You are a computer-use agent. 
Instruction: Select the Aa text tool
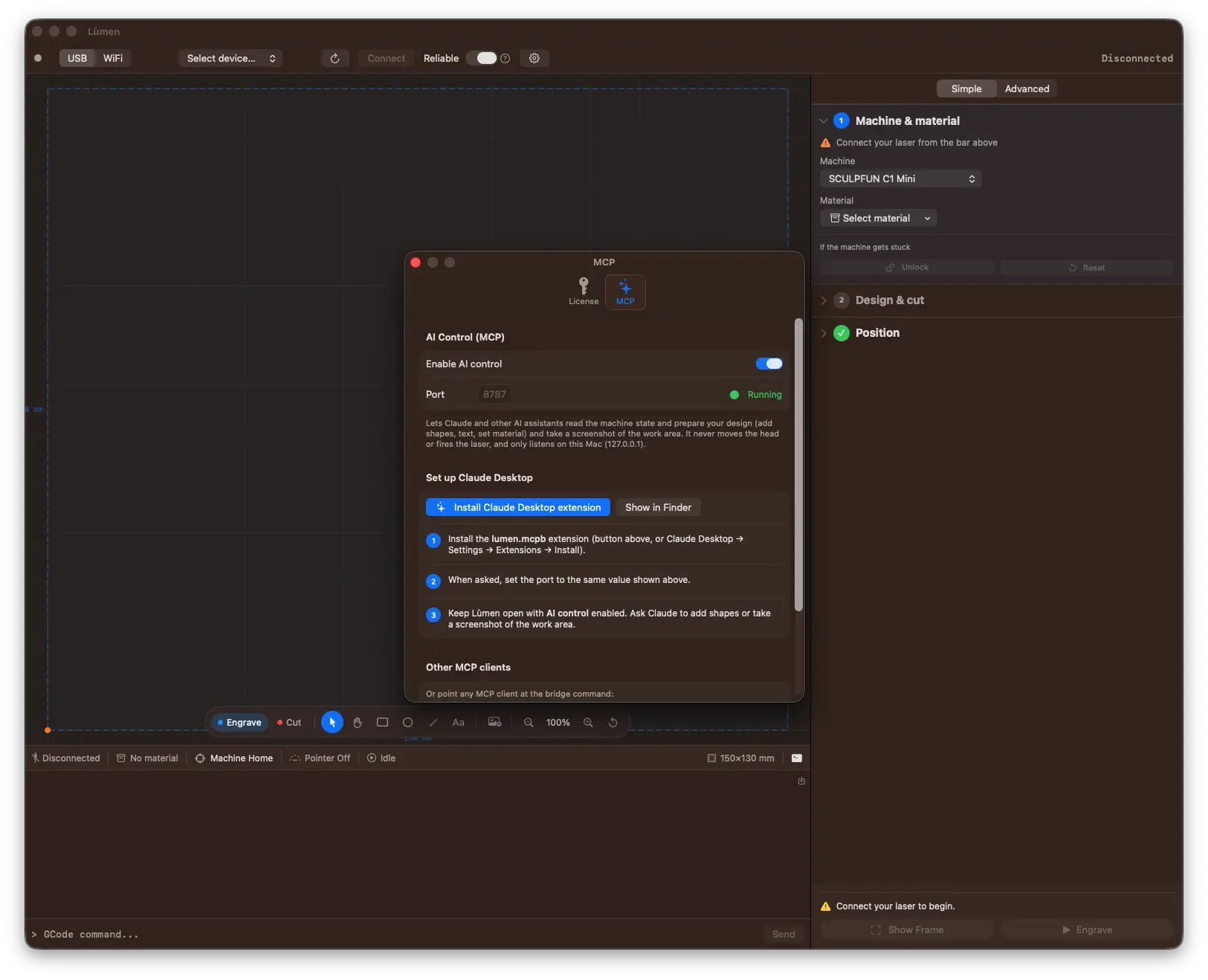(x=459, y=722)
